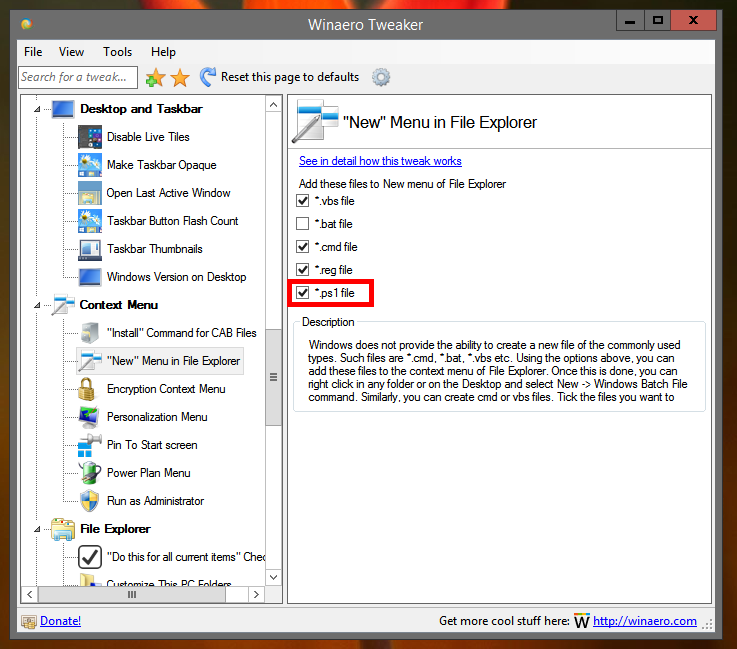Uncheck the *.reg file checkbox
Screen dimensions: 737x649
tap(302, 270)
